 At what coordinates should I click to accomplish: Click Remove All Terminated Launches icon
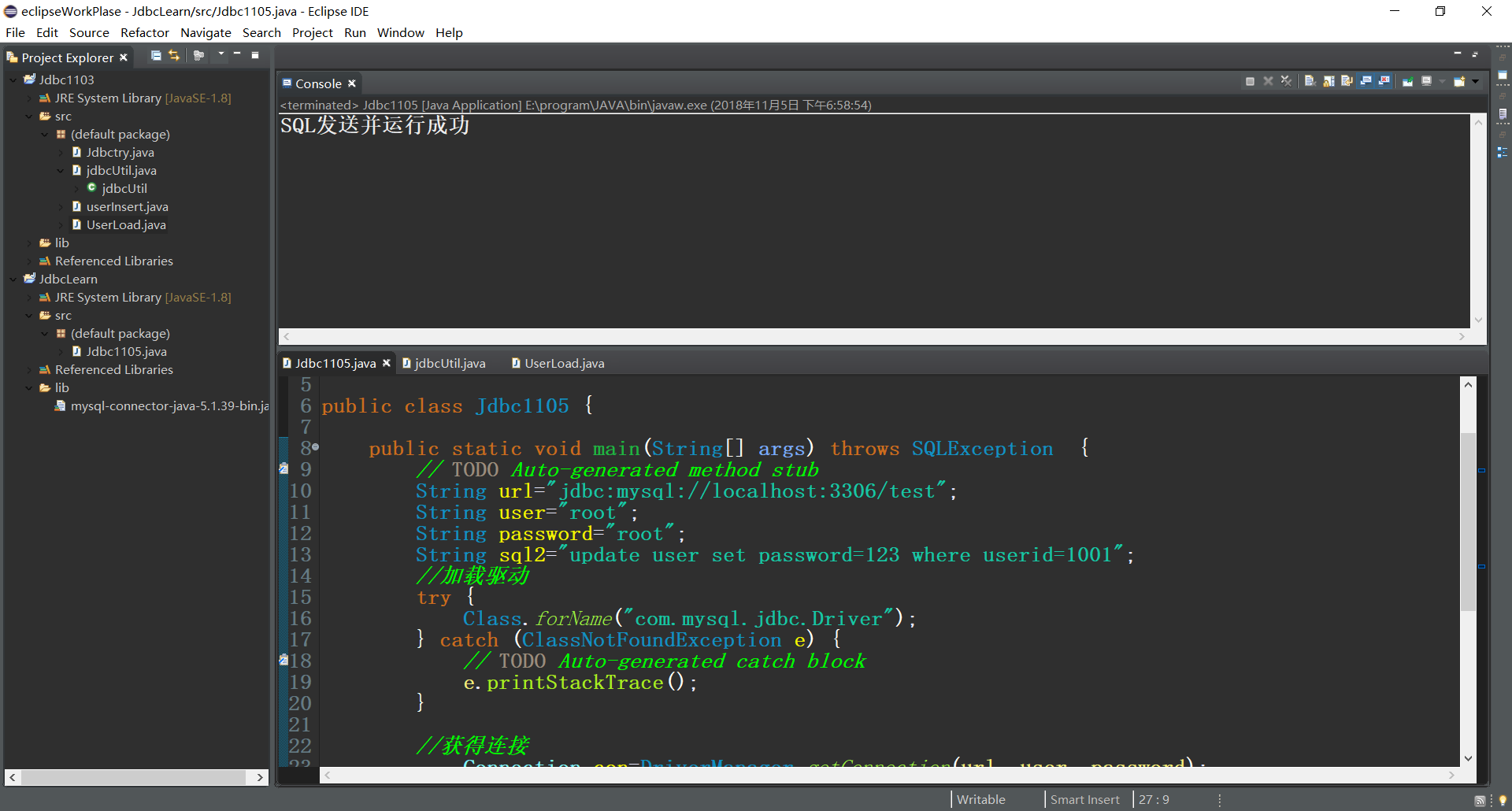[1286, 82]
